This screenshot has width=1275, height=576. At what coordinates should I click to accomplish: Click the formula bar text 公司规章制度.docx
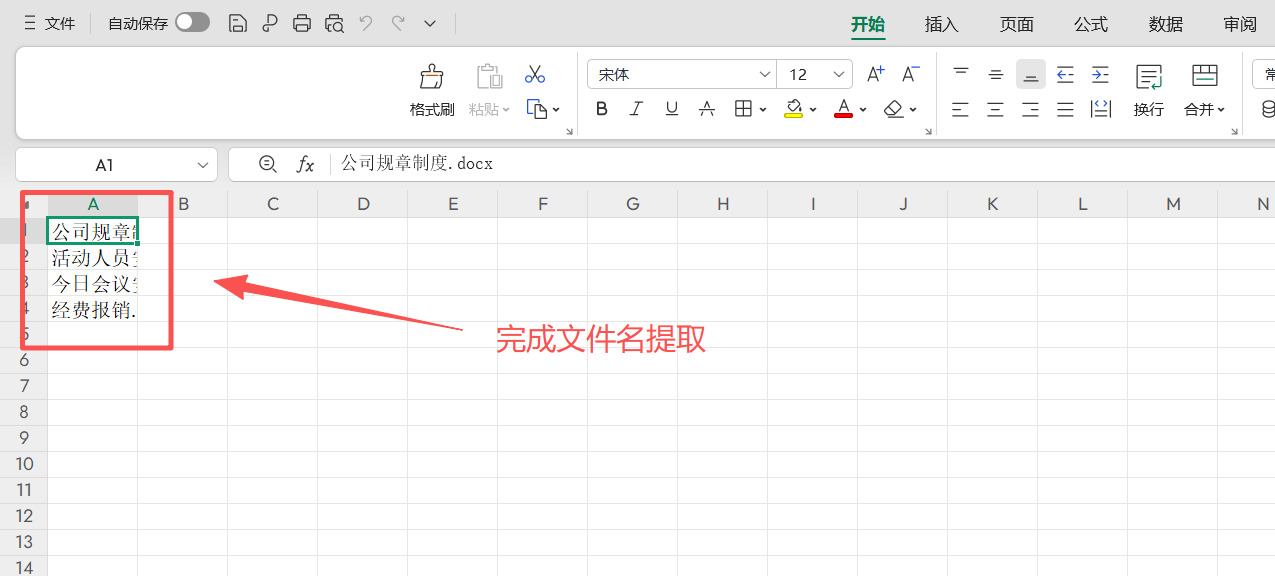pos(417,163)
